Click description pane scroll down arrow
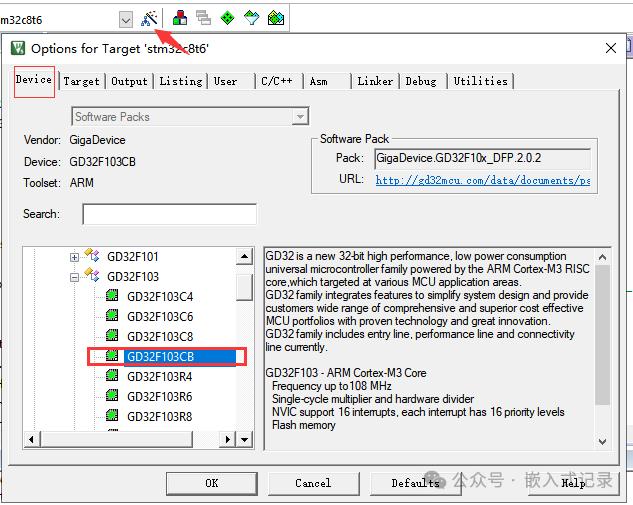Image resolution: width=633 pixels, height=505 pixels. click(602, 441)
